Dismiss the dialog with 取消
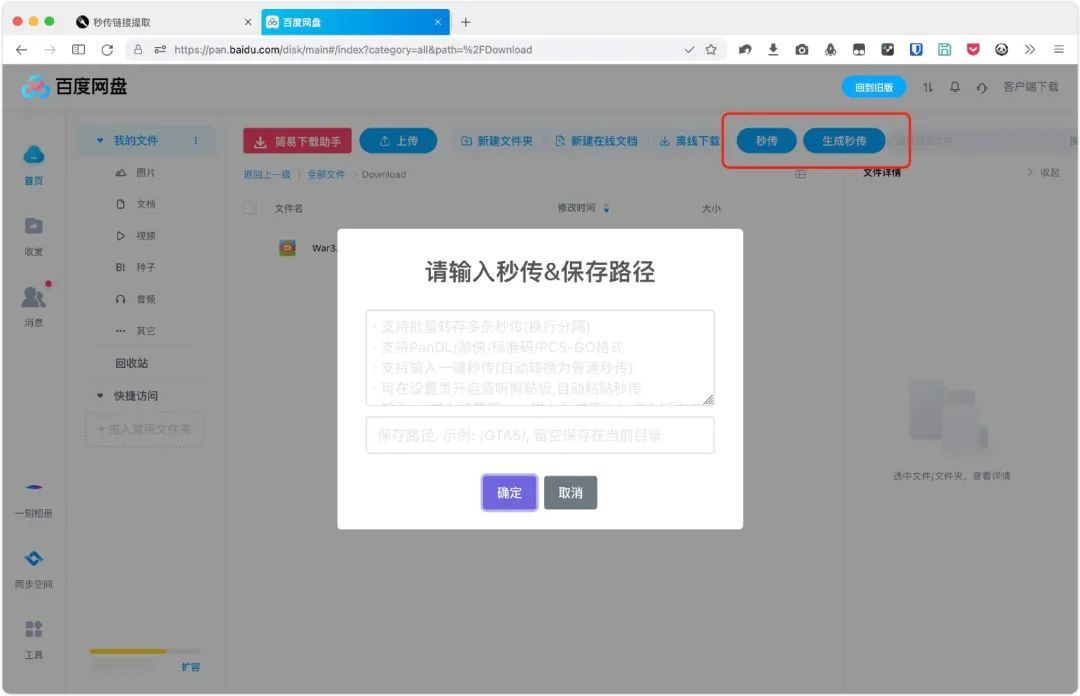Viewport: 1080px width, 696px height. point(570,493)
